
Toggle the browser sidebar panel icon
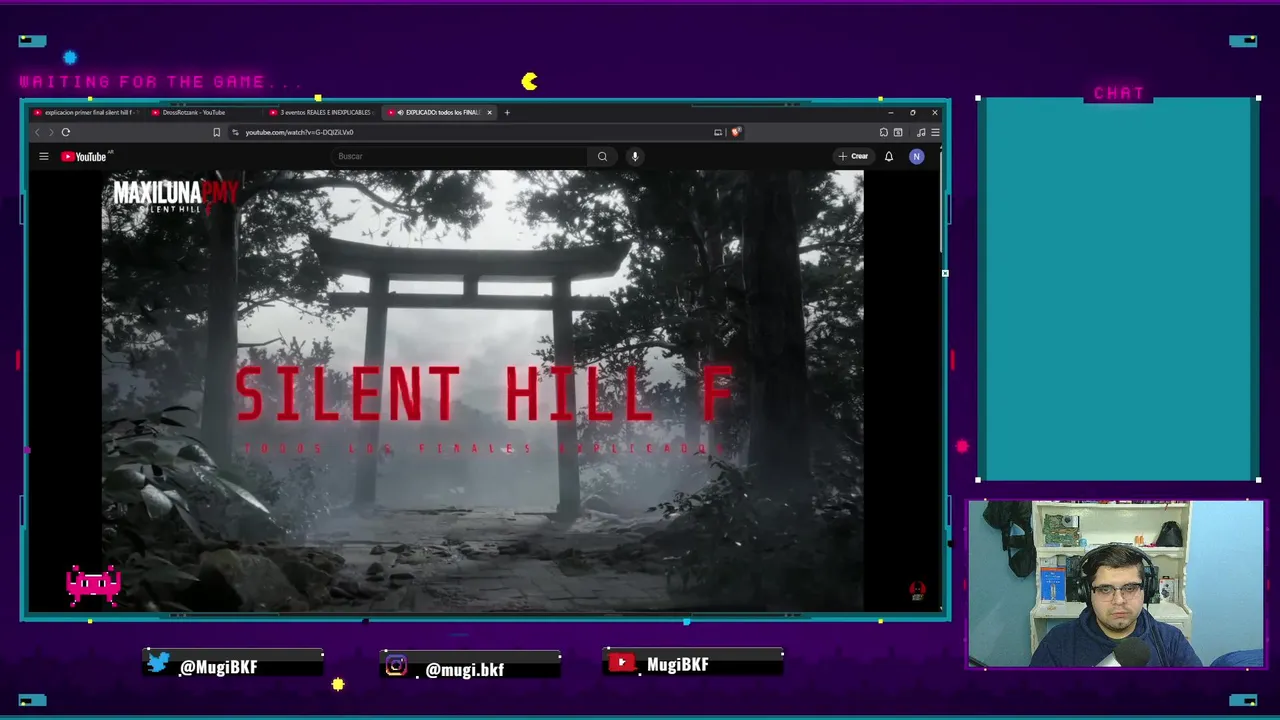898,132
